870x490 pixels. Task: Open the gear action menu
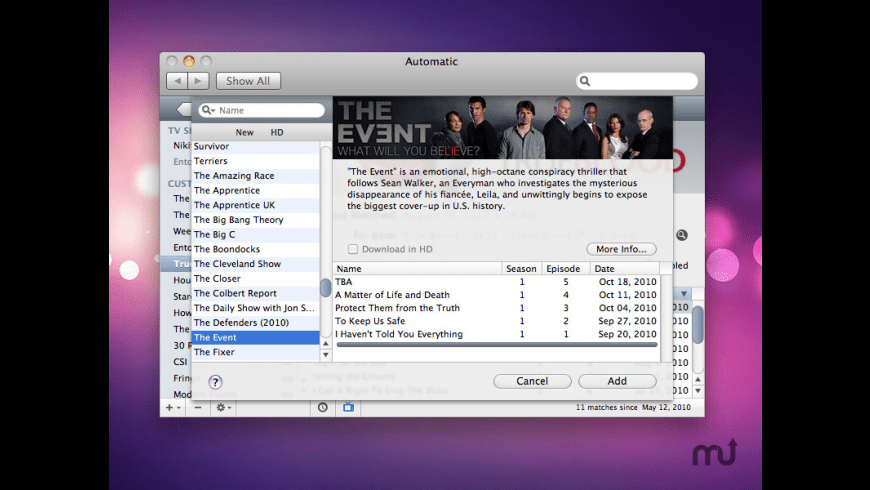click(223, 408)
